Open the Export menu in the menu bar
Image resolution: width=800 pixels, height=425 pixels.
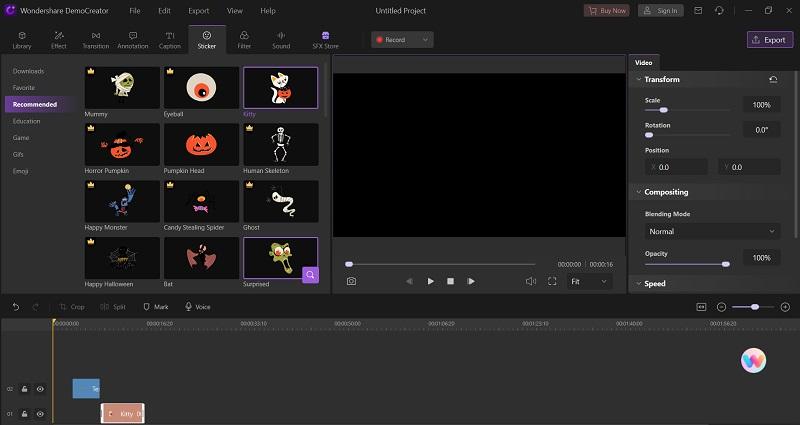198,10
